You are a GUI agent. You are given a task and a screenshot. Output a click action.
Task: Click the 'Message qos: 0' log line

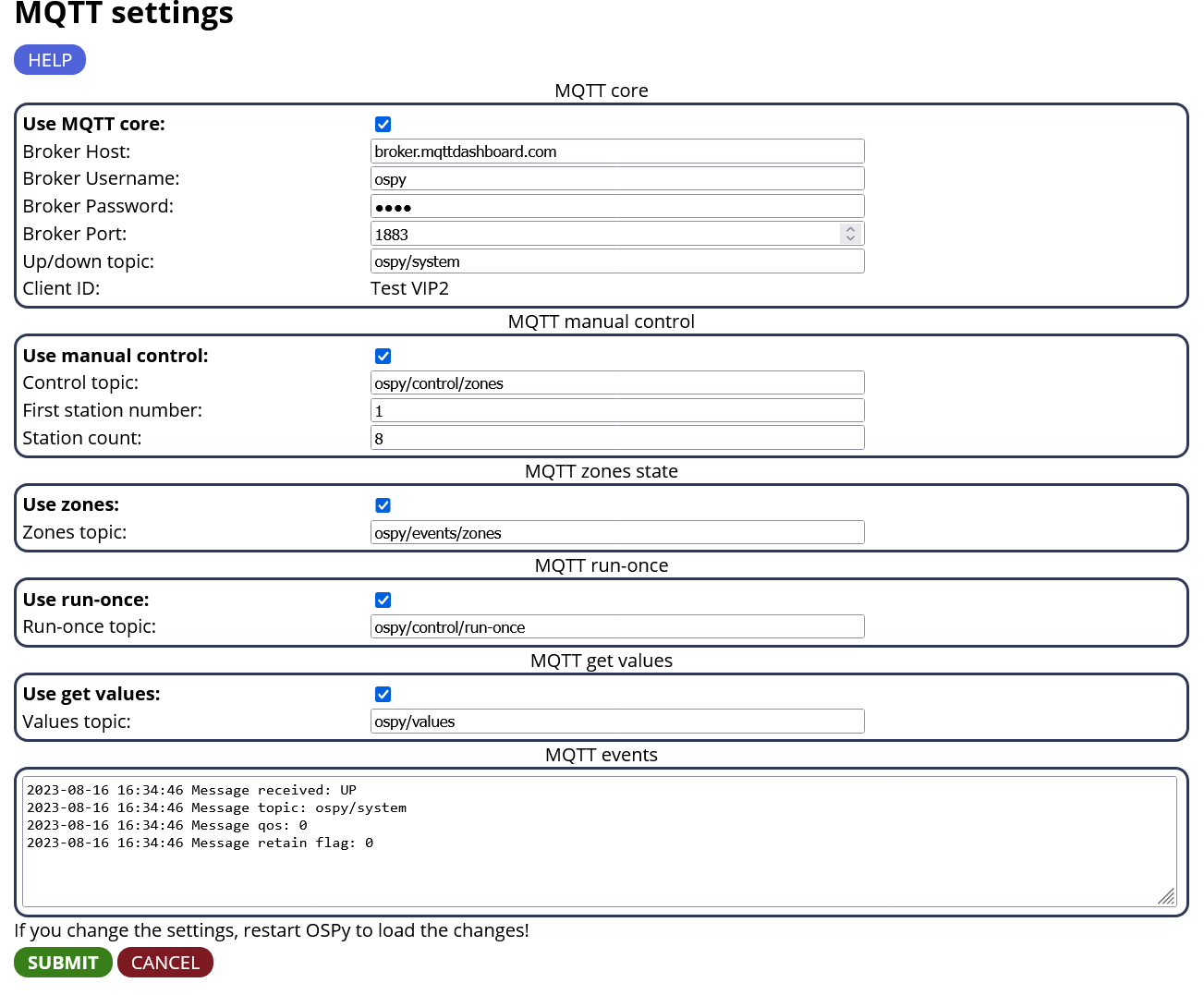click(166, 825)
